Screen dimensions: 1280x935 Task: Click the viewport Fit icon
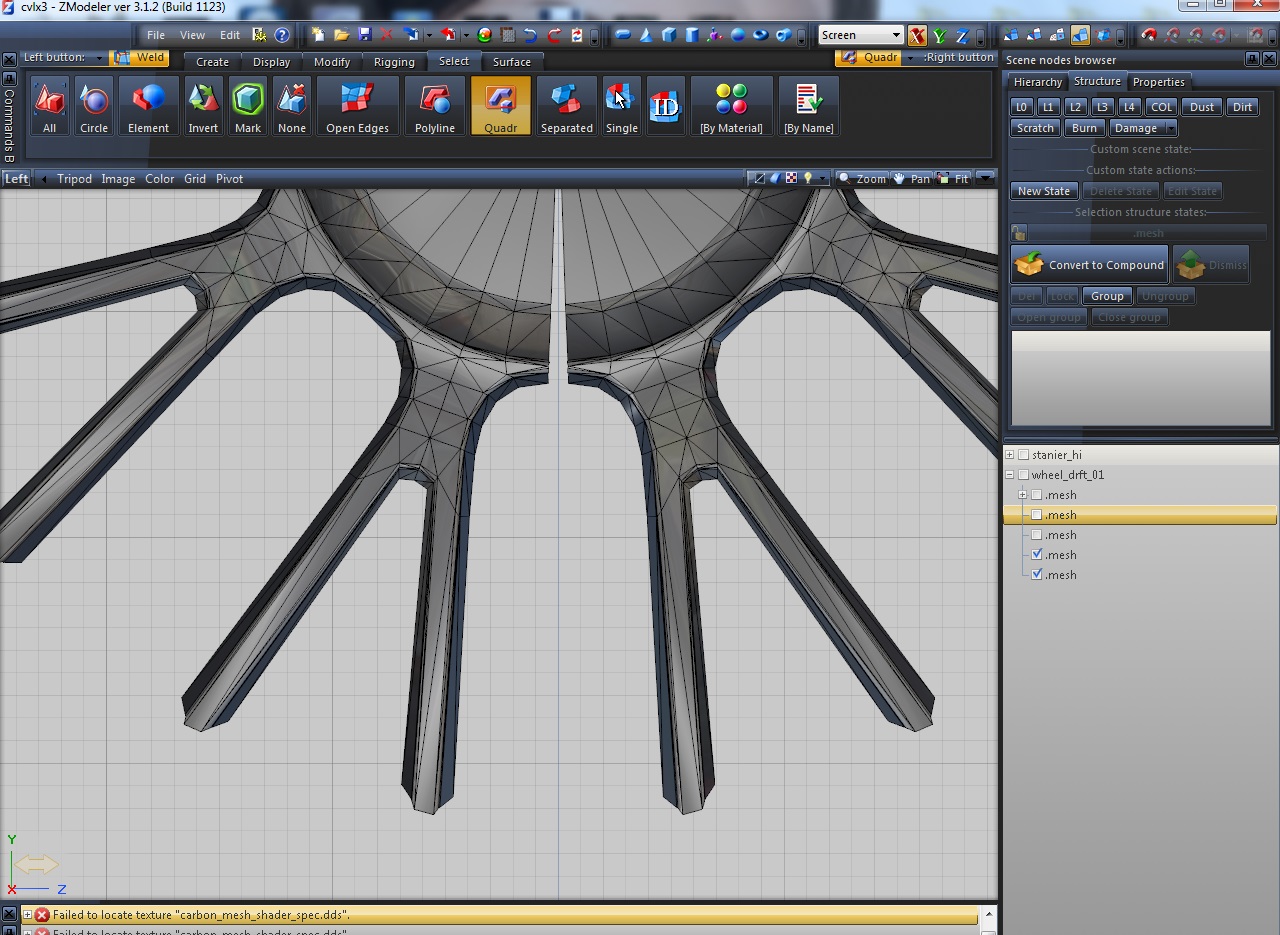point(953,179)
